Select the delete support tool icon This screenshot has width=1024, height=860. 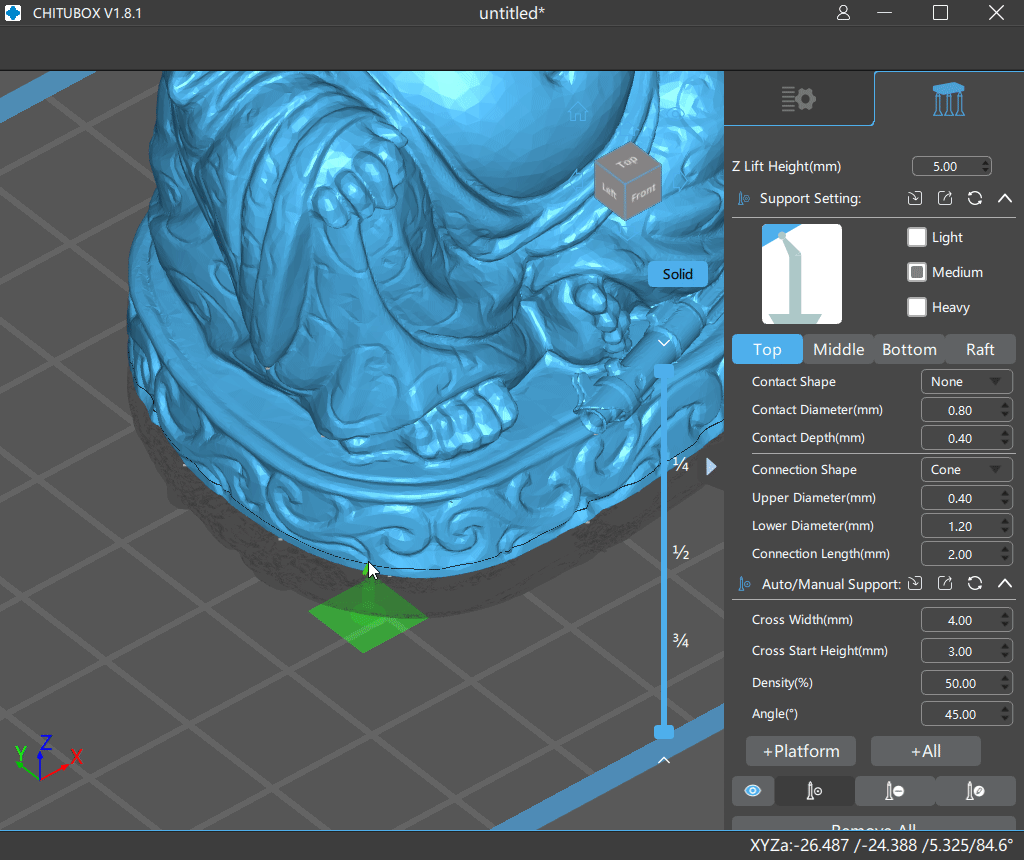click(x=895, y=791)
